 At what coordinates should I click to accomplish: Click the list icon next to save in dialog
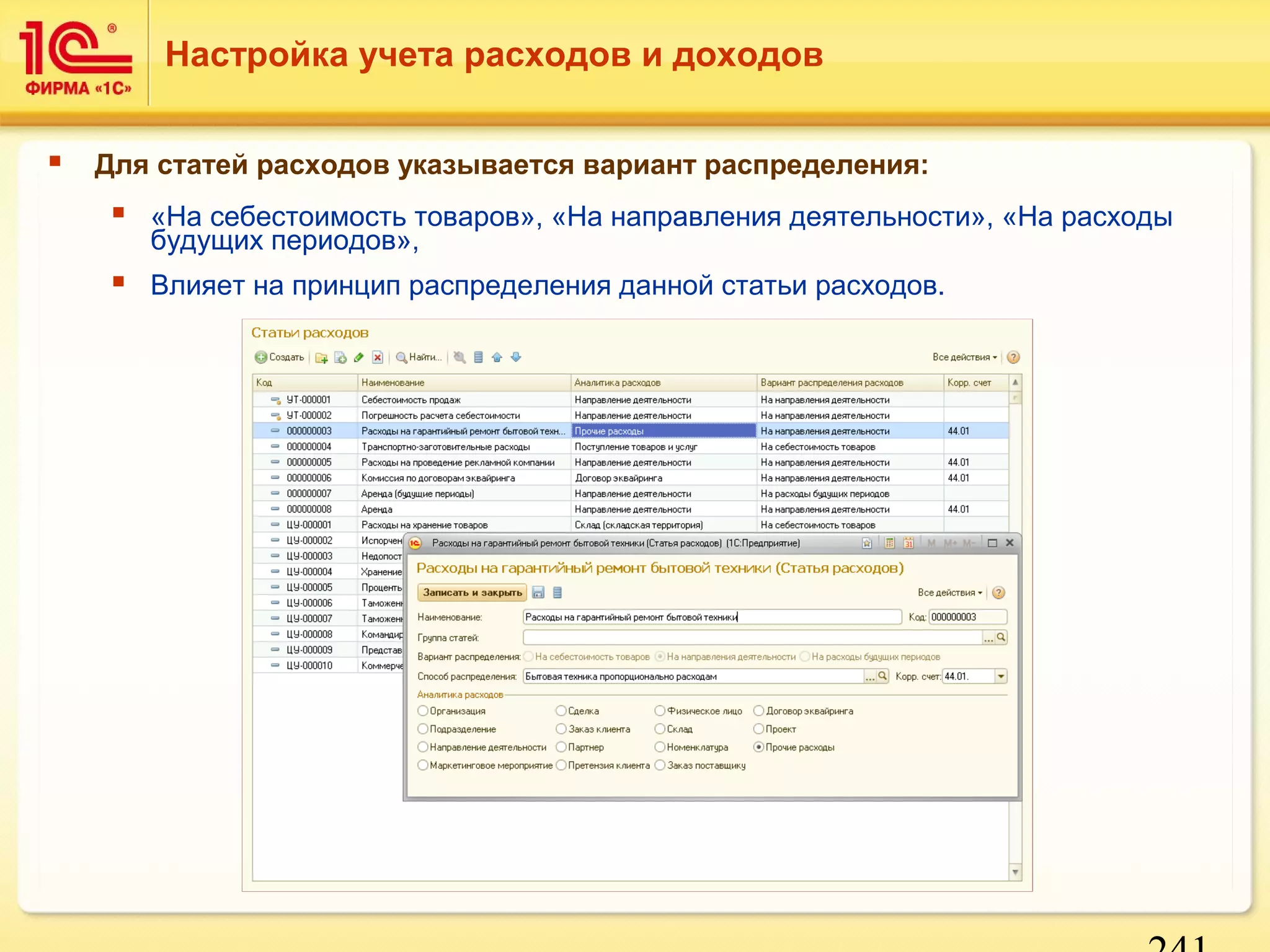coord(557,593)
